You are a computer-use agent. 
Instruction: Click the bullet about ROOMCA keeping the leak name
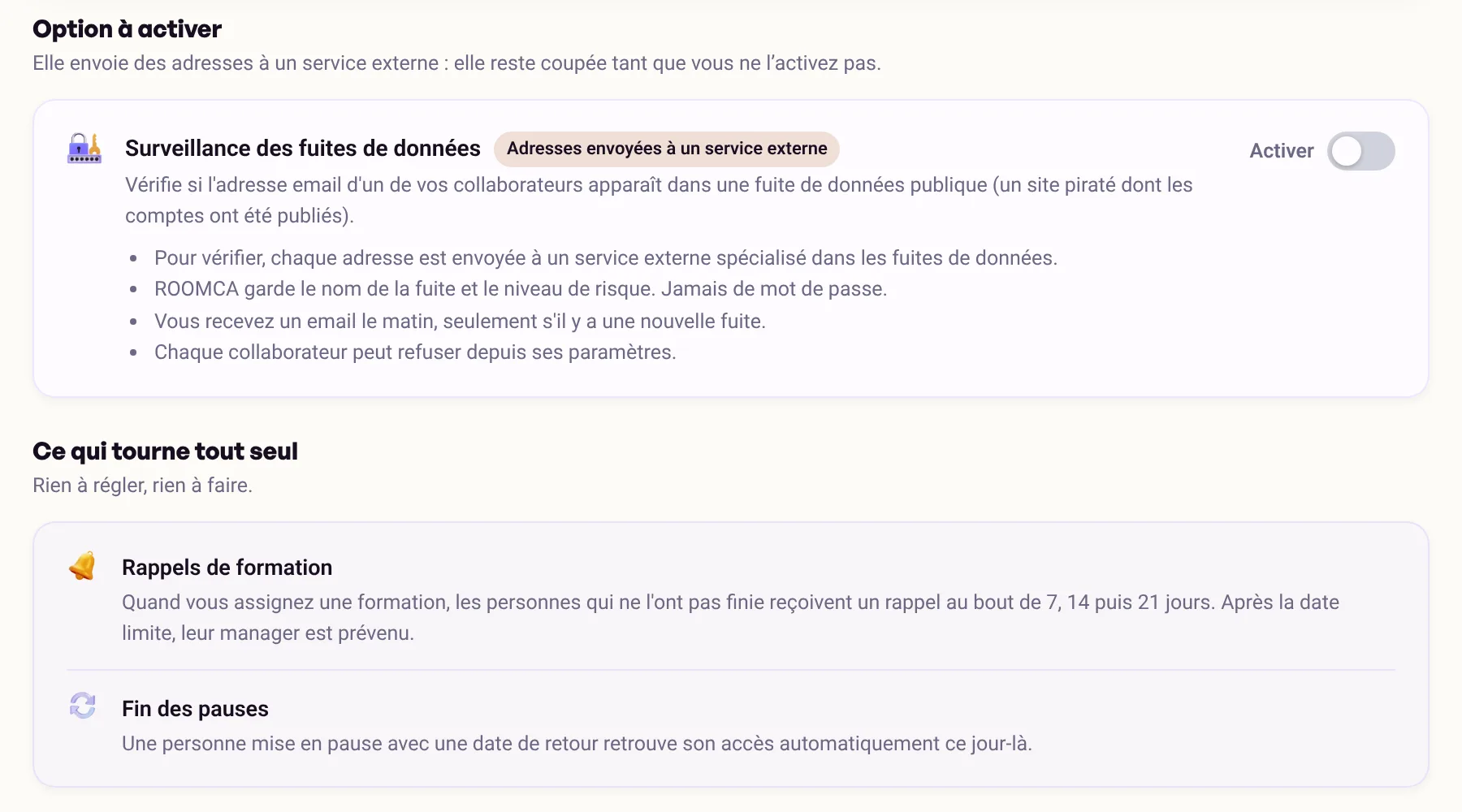click(521, 289)
